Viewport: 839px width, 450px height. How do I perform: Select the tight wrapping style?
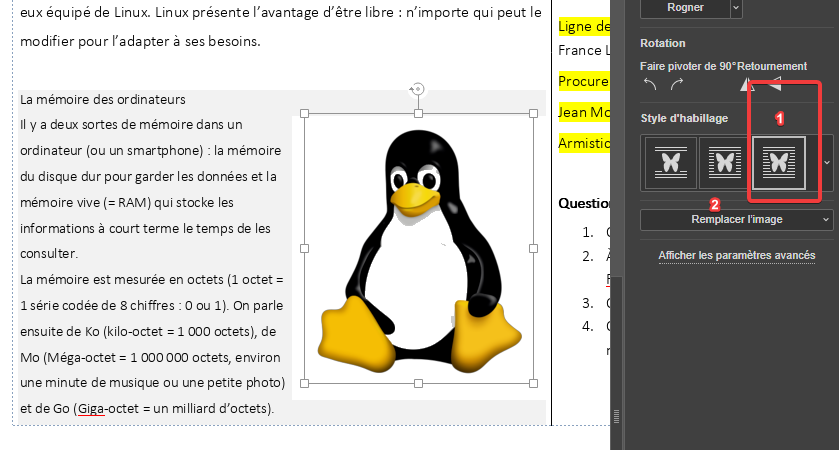point(779,163)
